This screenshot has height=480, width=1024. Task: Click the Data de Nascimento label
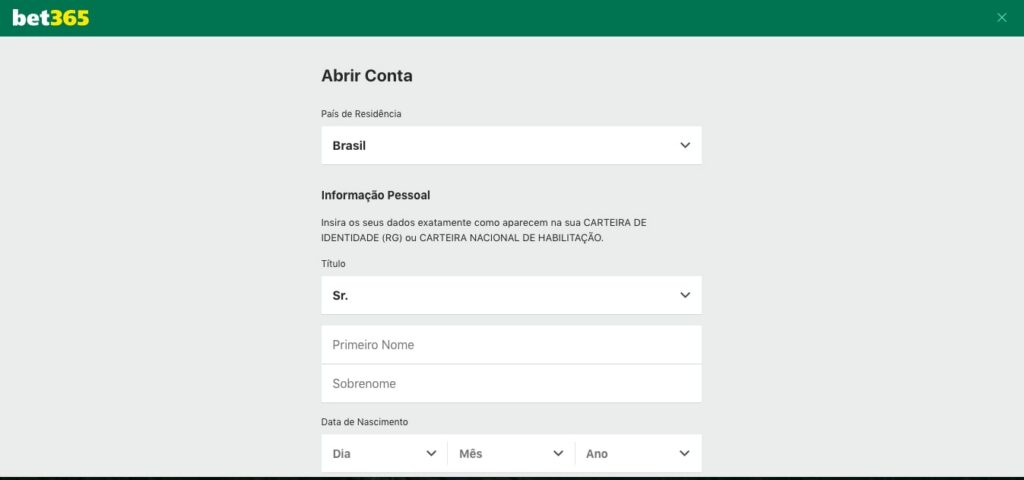pos(364,422)
